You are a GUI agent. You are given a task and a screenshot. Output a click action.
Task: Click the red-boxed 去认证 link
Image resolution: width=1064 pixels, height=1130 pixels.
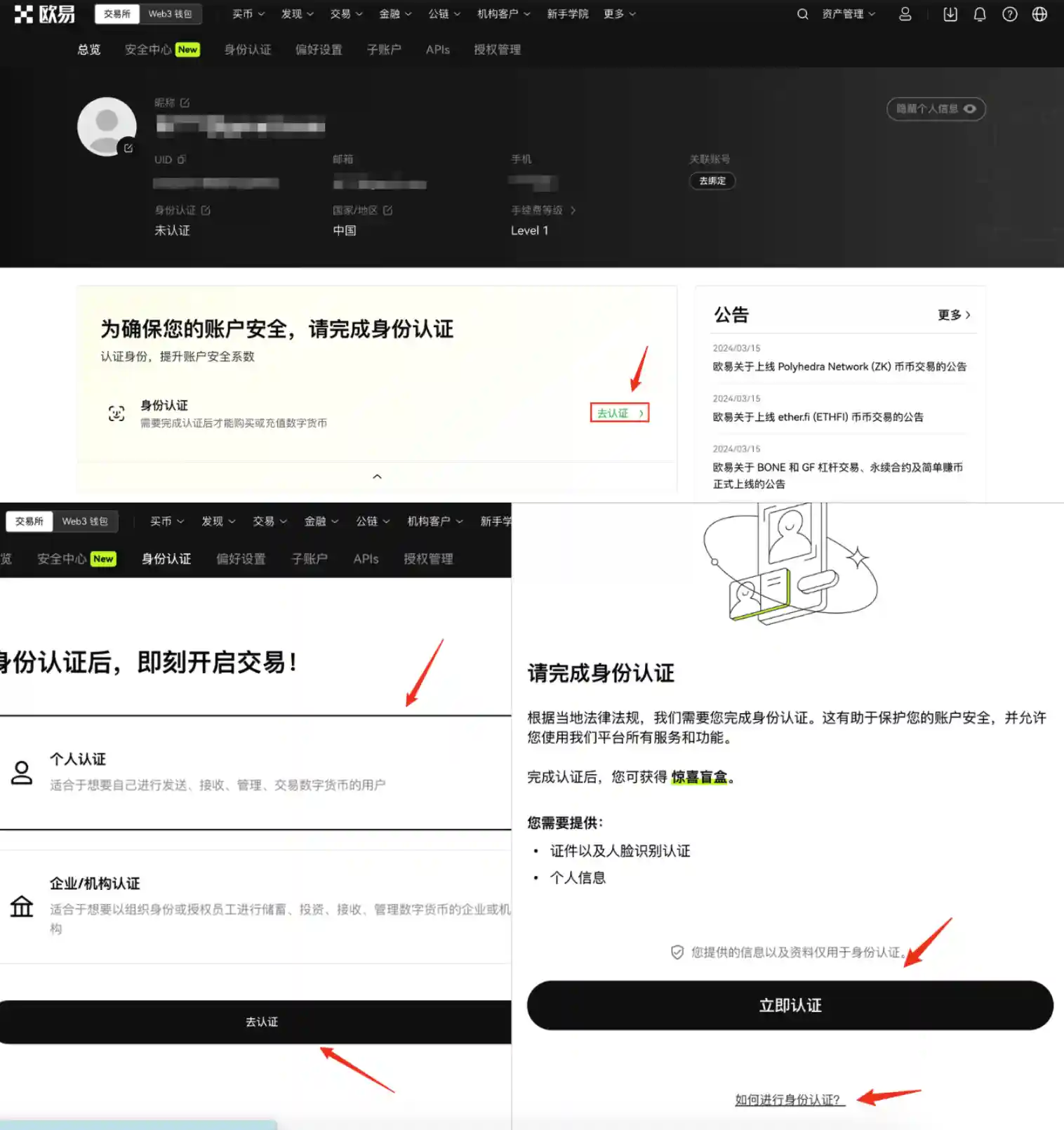click(x=620, y=413)
